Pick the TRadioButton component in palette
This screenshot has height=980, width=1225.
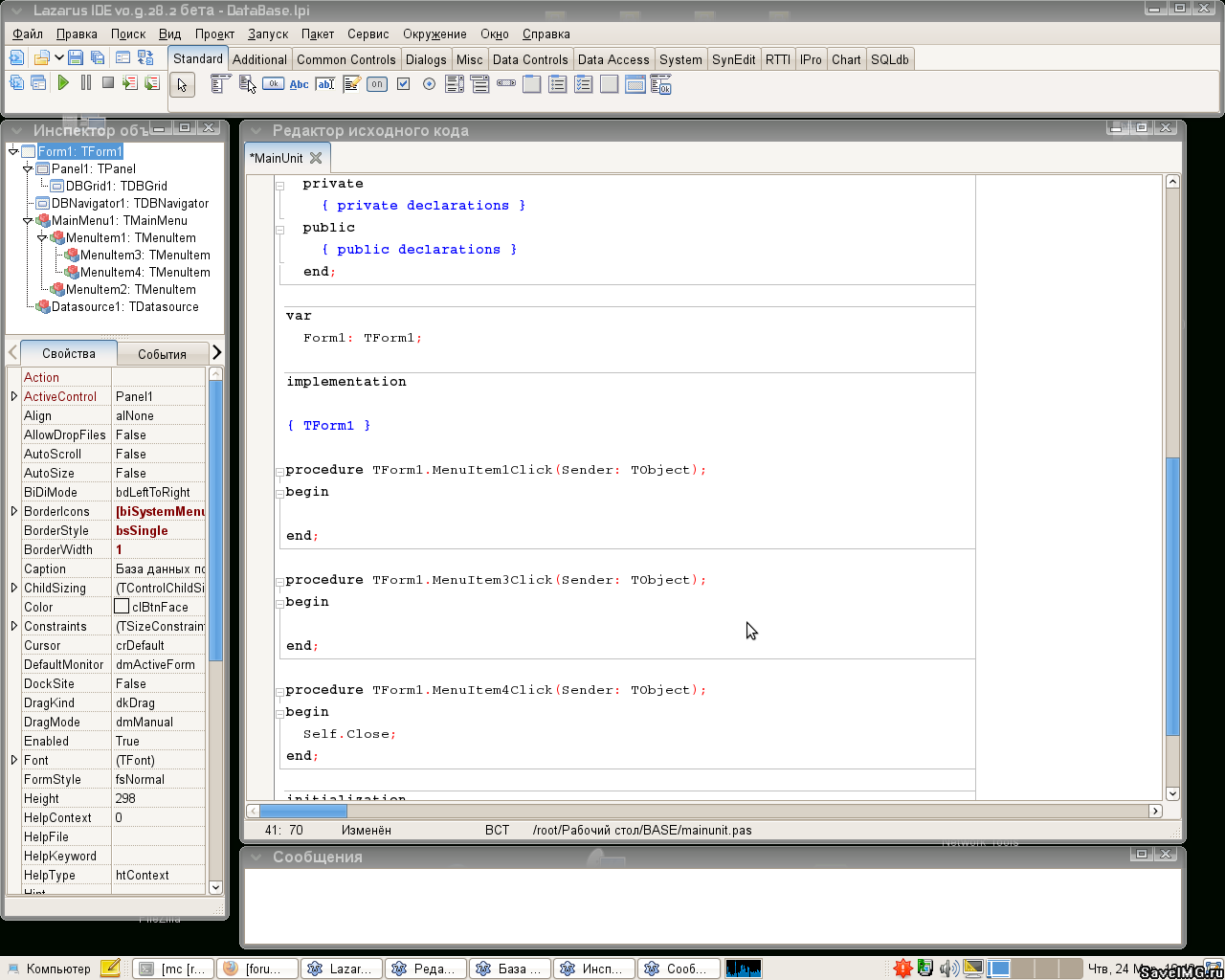tap(429, 84)
